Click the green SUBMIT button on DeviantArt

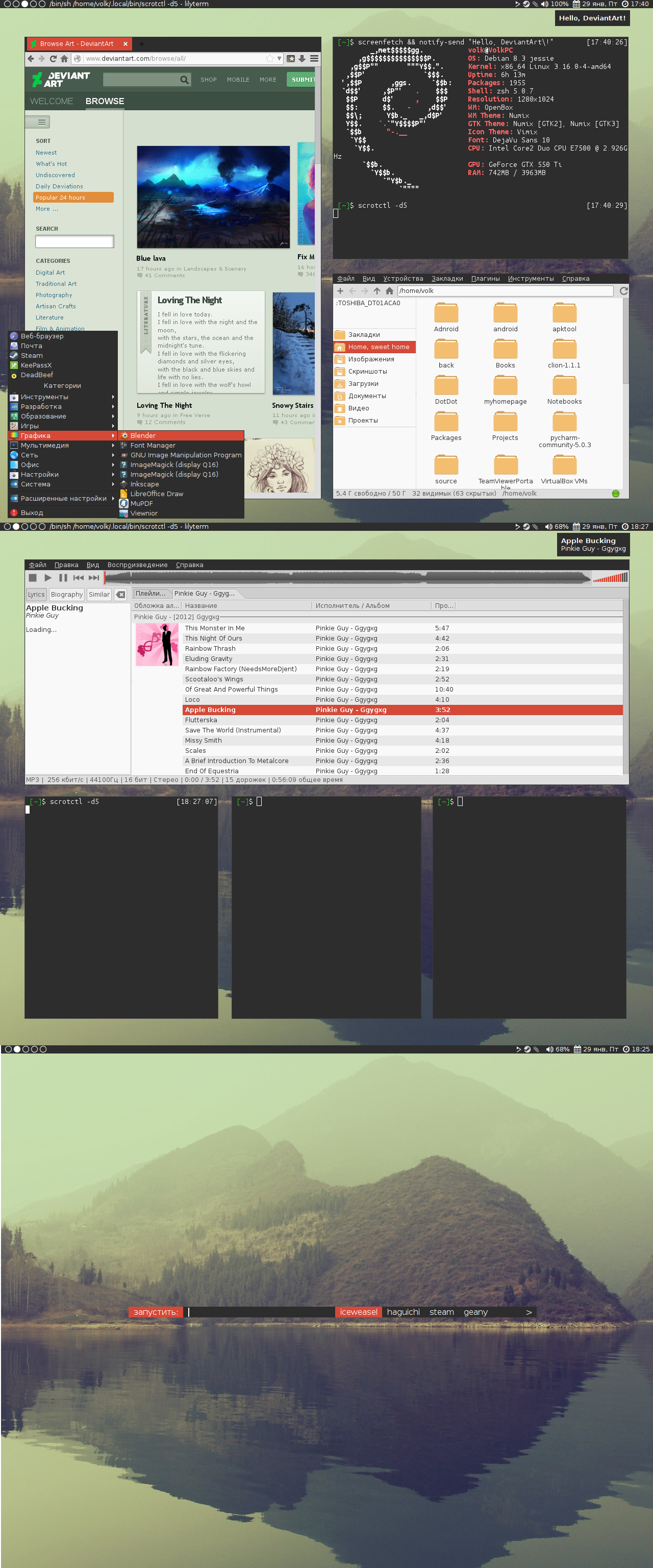click(x=301, y=80)
